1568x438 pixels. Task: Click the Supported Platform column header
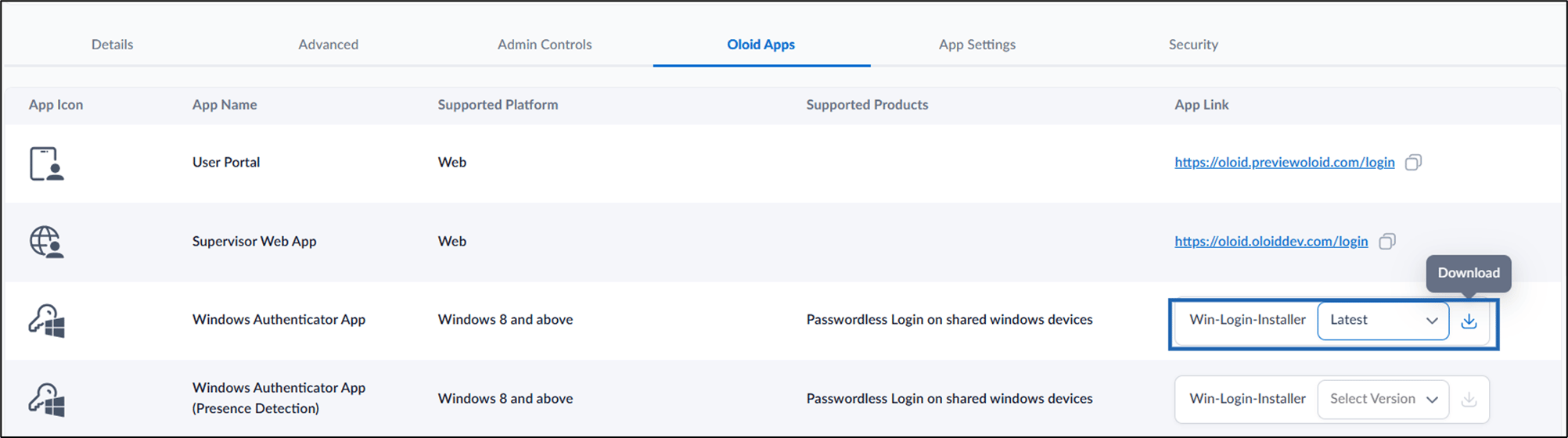coord(498,105)
